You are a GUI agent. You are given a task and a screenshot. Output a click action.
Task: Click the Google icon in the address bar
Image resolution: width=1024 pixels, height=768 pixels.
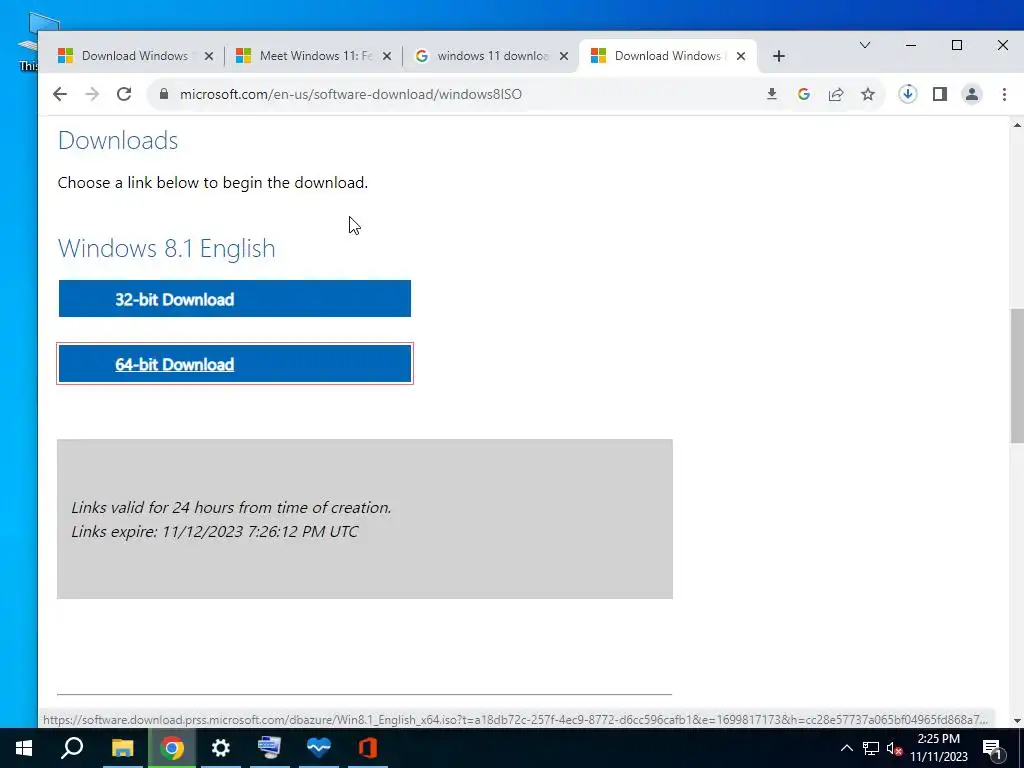[x=804, y=94]
